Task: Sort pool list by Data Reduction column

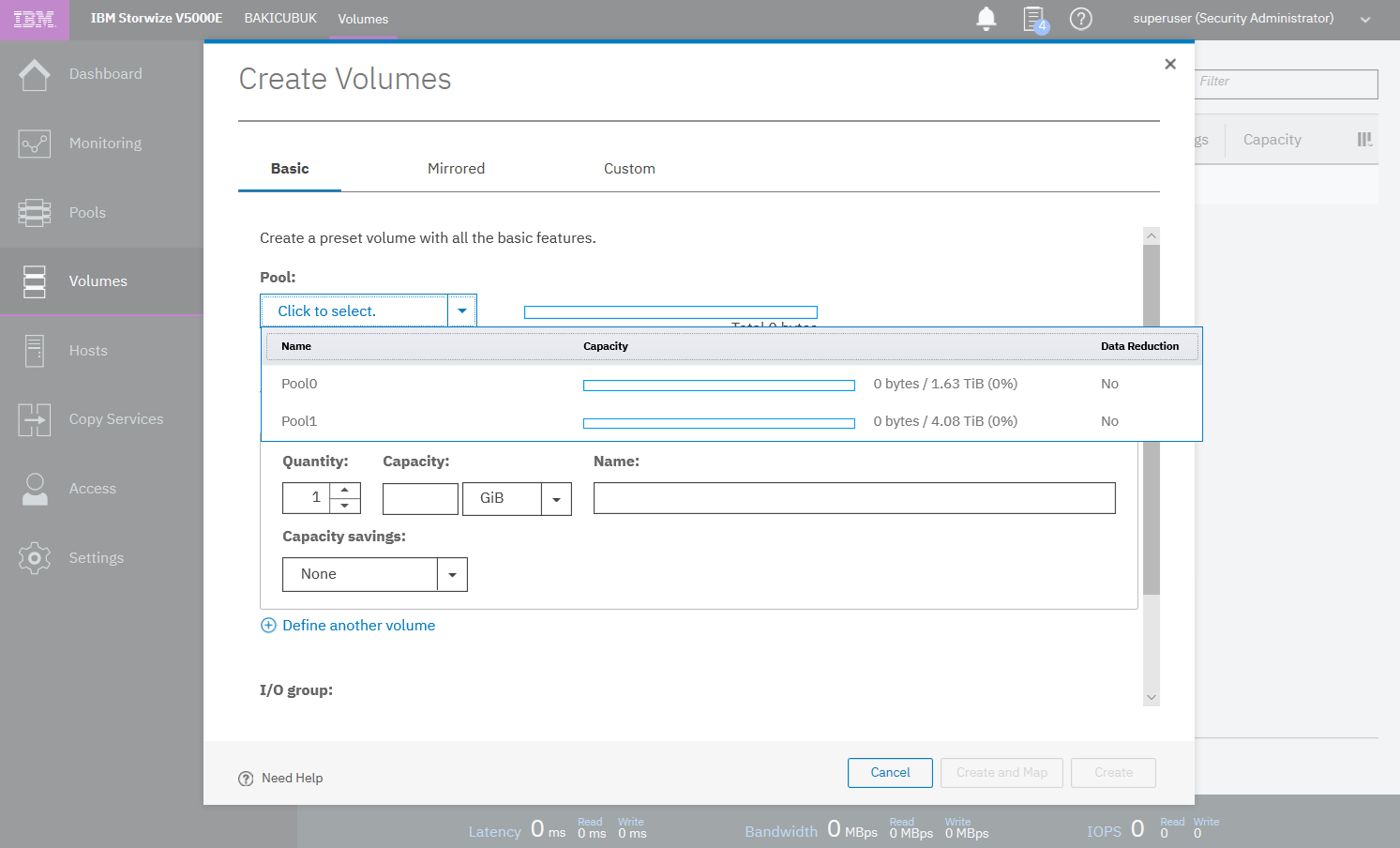Action: click(1139, 346)
